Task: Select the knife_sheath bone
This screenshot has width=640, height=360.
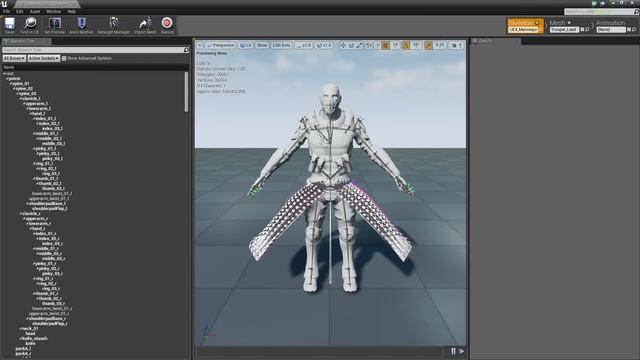Action: click(34, 338)
